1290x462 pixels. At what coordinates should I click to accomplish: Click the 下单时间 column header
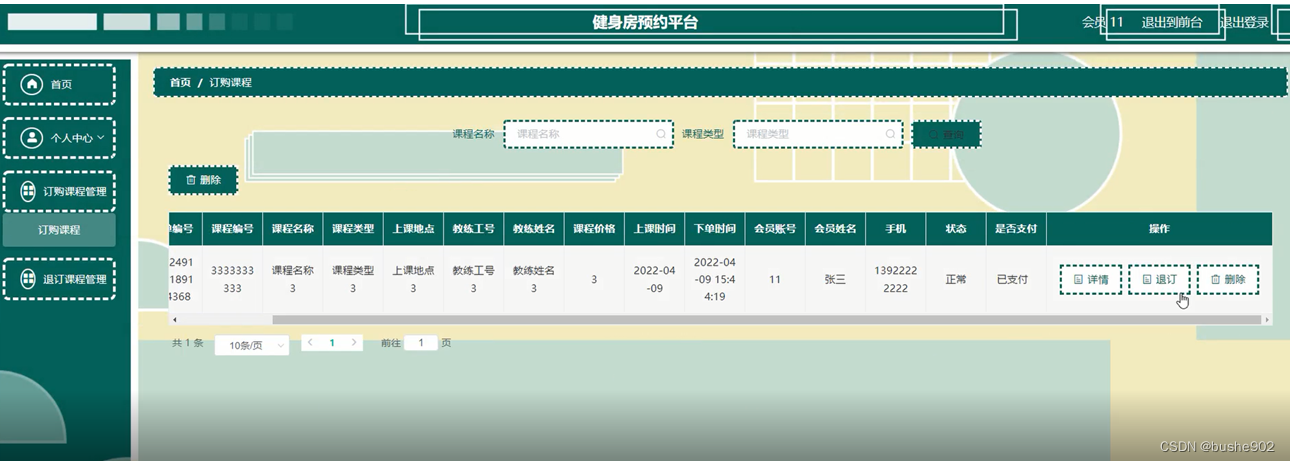[x=714, y=229]
